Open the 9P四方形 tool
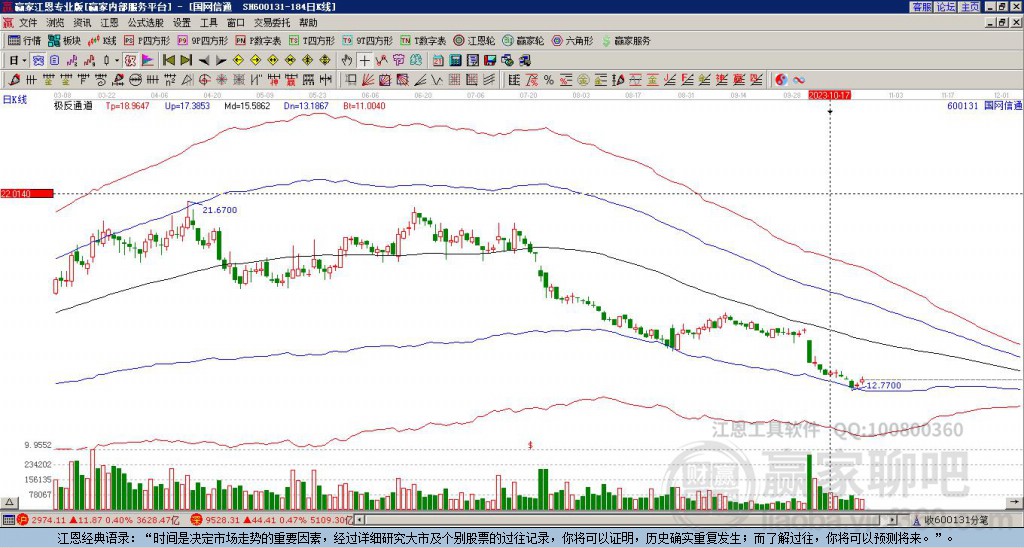 (203, 40)
